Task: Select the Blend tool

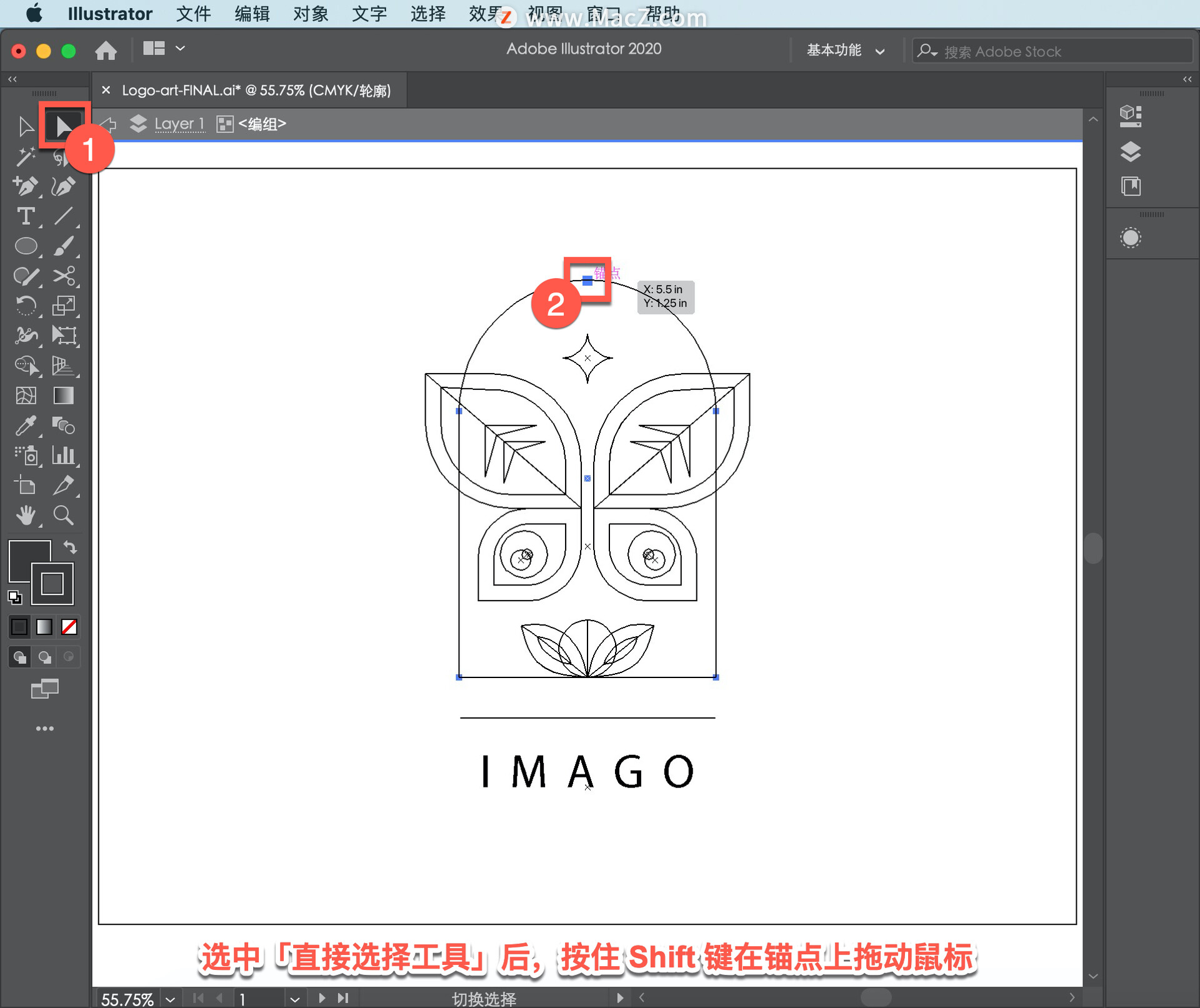Action: tap(63, 426)
